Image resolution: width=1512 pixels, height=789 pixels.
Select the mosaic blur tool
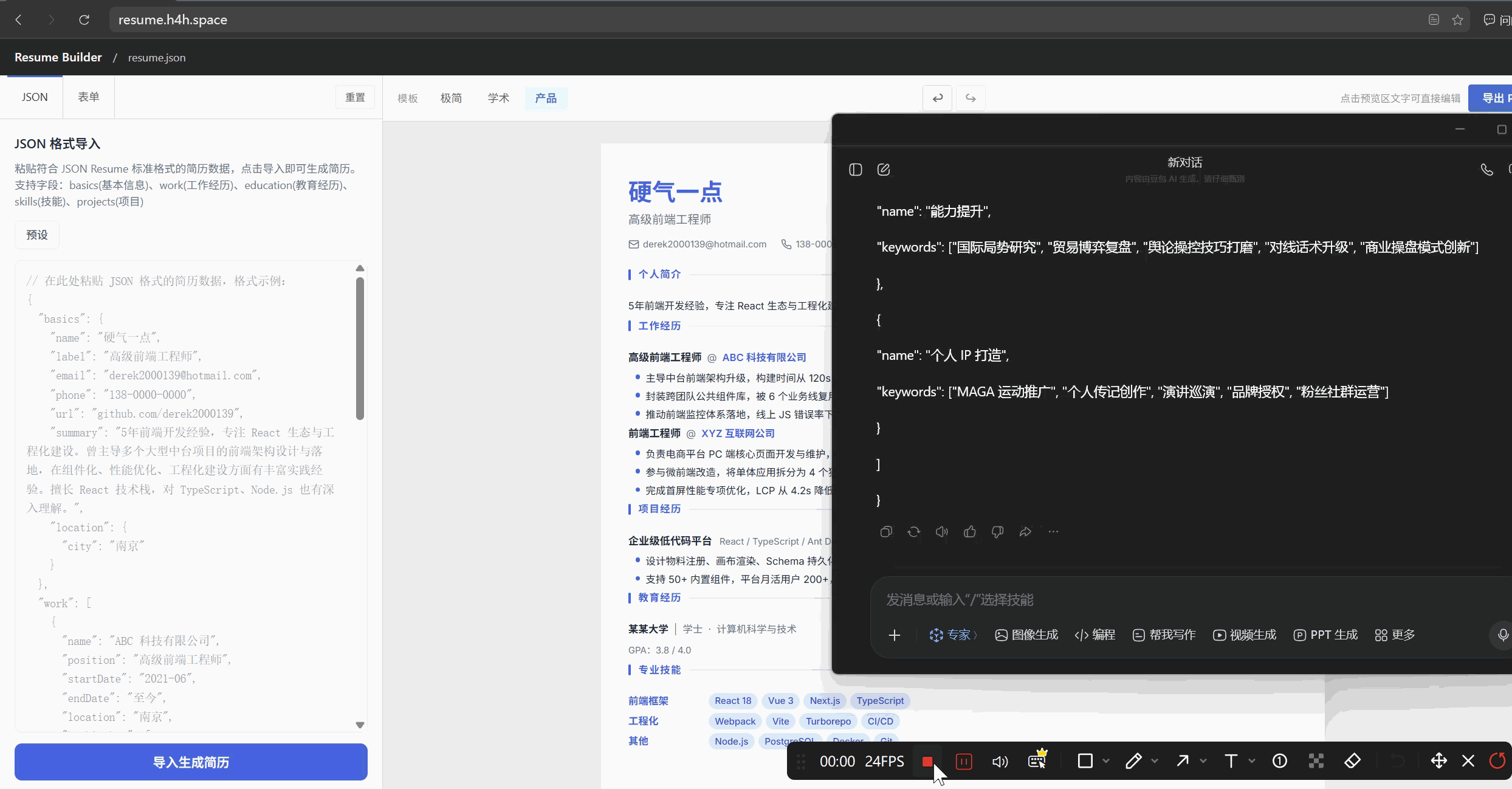(x=1316, y=761)
